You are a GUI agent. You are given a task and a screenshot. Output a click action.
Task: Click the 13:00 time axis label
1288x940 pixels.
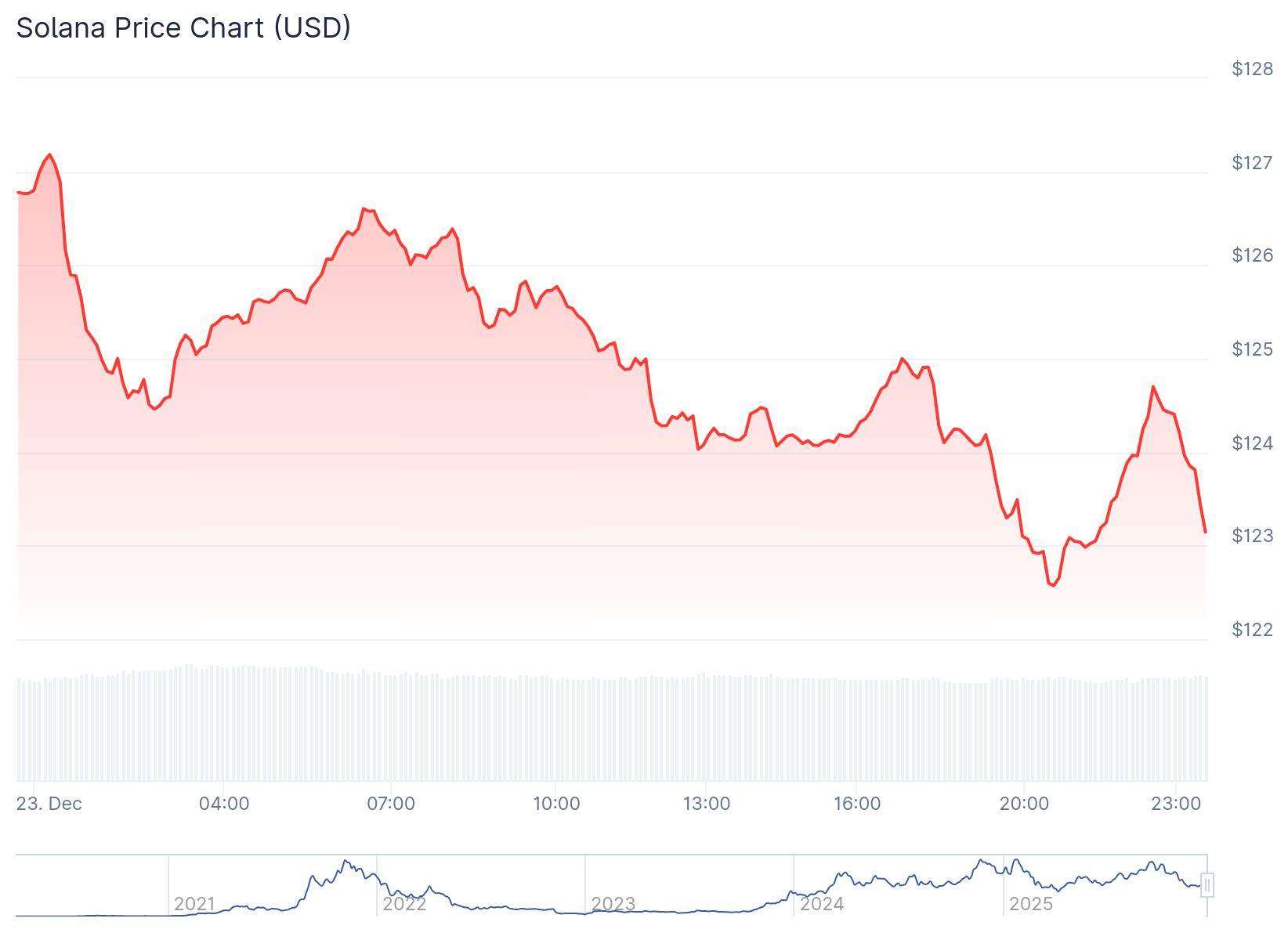point(707,804)
